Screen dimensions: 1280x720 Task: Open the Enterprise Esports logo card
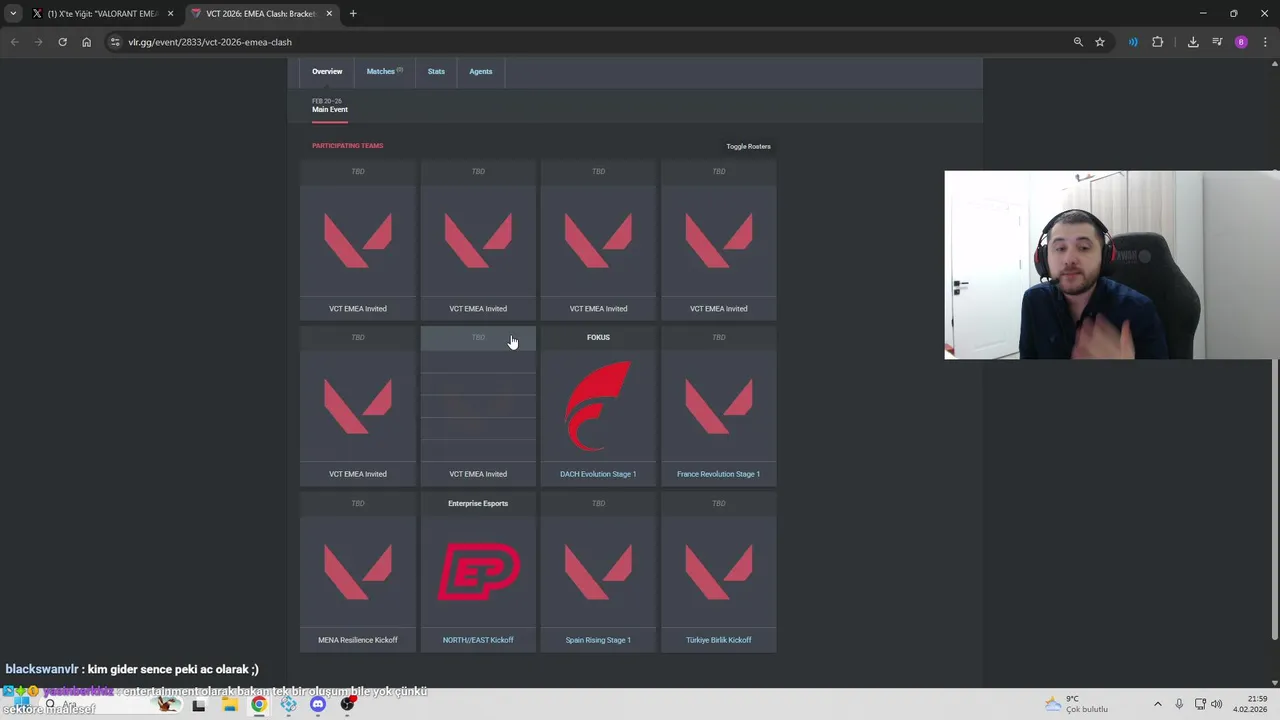478,572
